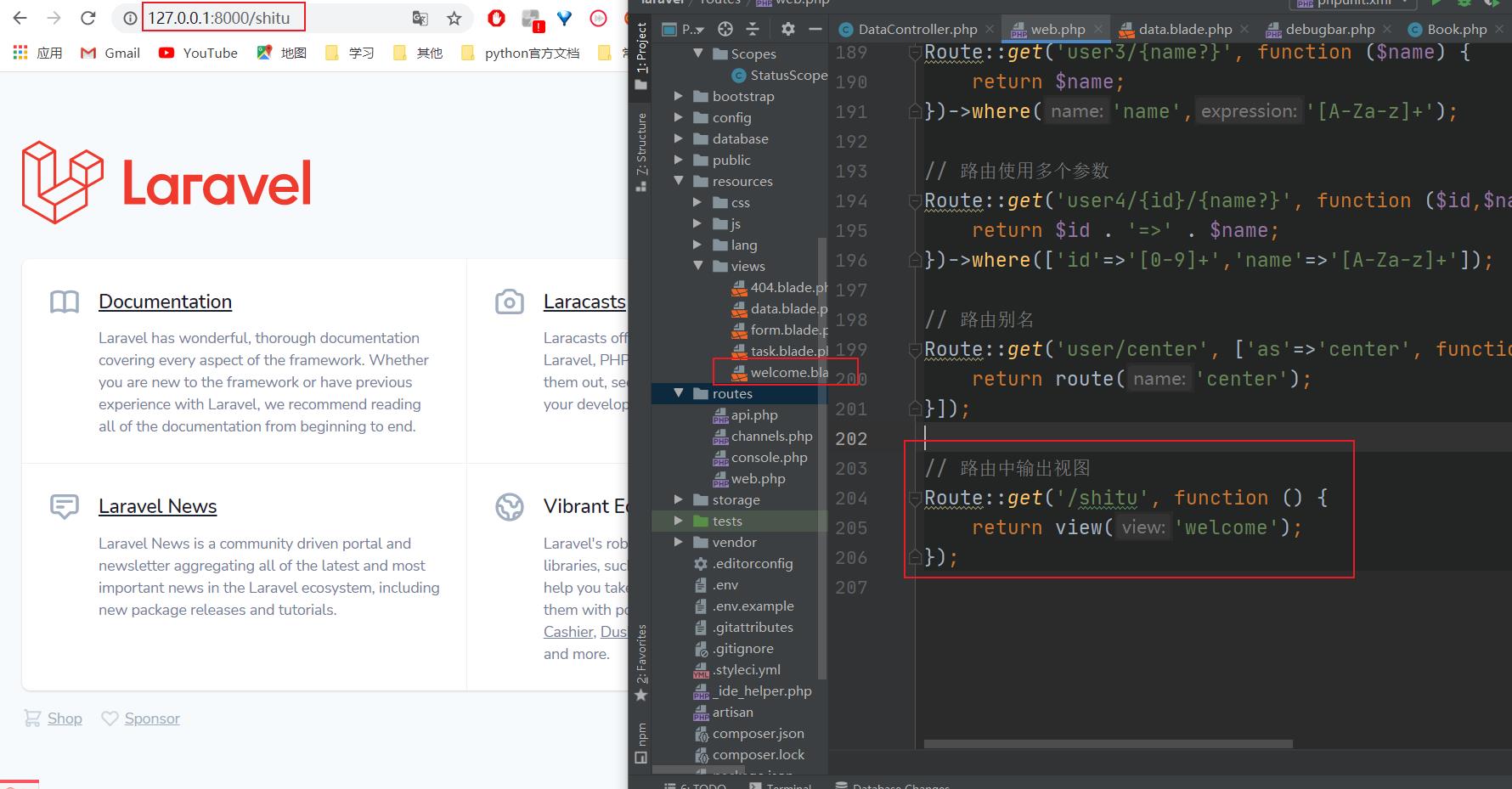Click the Cashier link in ecosystem text
This screenshot has width=1512, height=789.
pyautogui.click(x=568, y=632)
